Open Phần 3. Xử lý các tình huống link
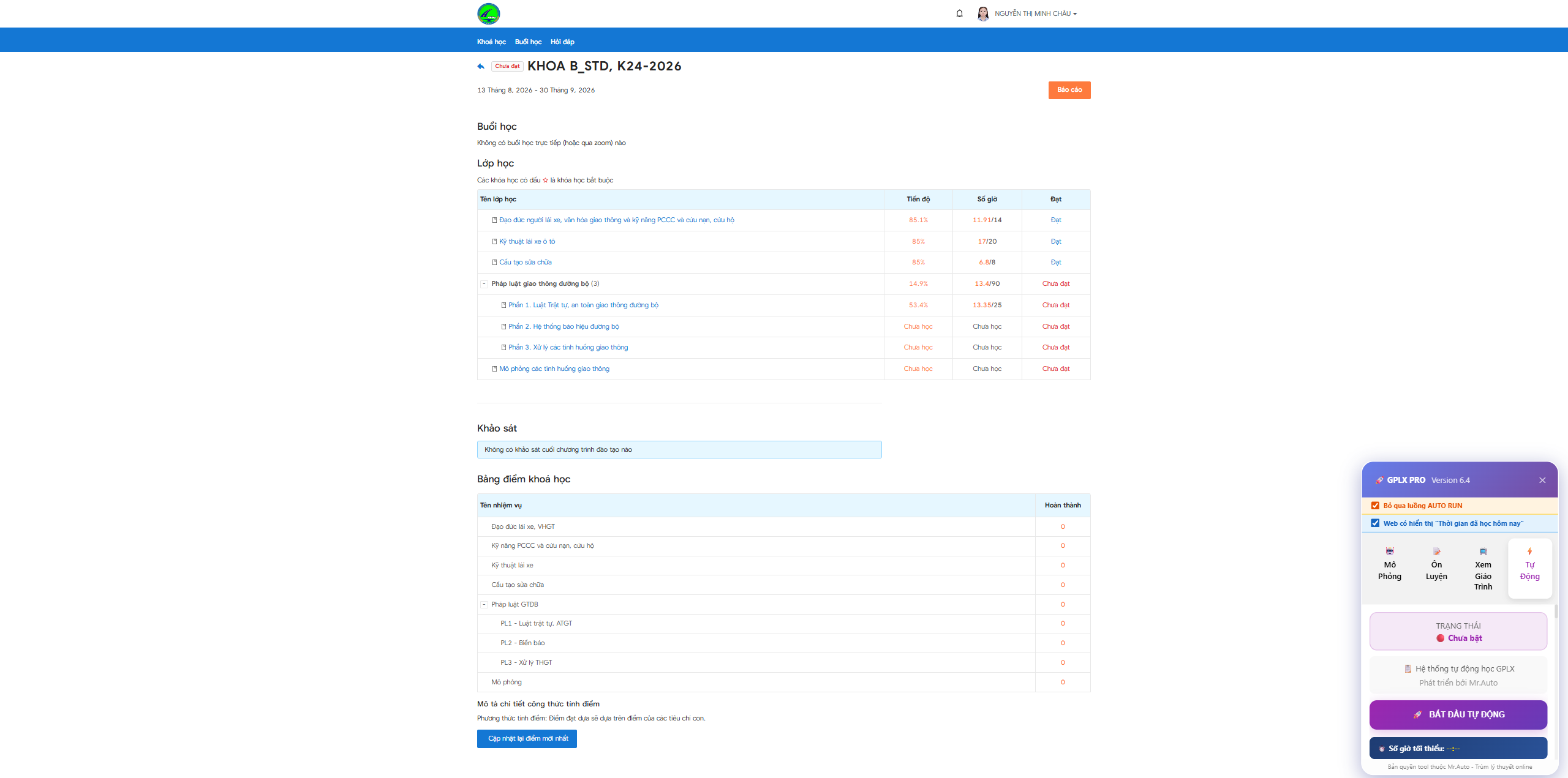Image resolution: width=1568 pixels, height=778 pixels. [x=568, y=347]
